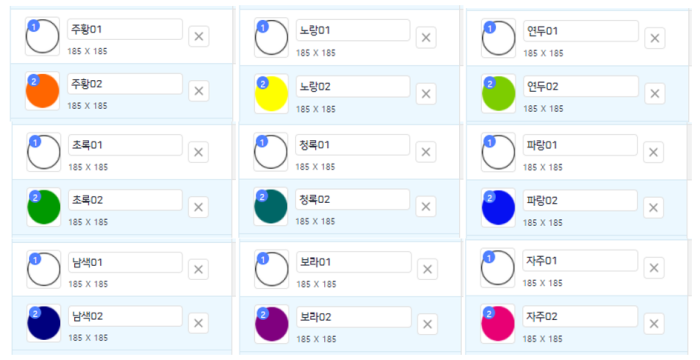Edit the 노랑01 name field
700x360 pixels.
353,30
